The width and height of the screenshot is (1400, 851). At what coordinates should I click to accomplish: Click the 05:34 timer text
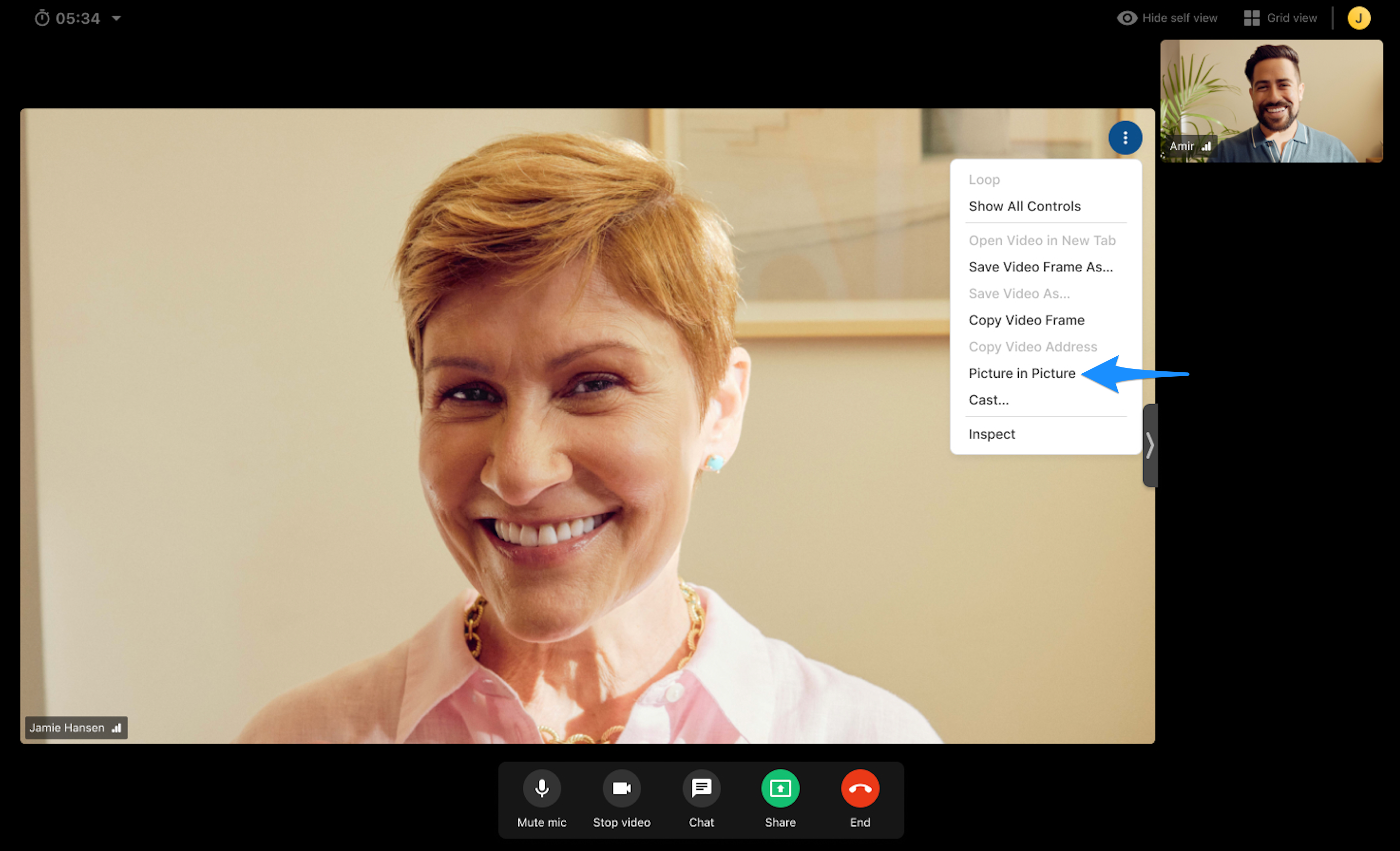(x=78, y=18)
